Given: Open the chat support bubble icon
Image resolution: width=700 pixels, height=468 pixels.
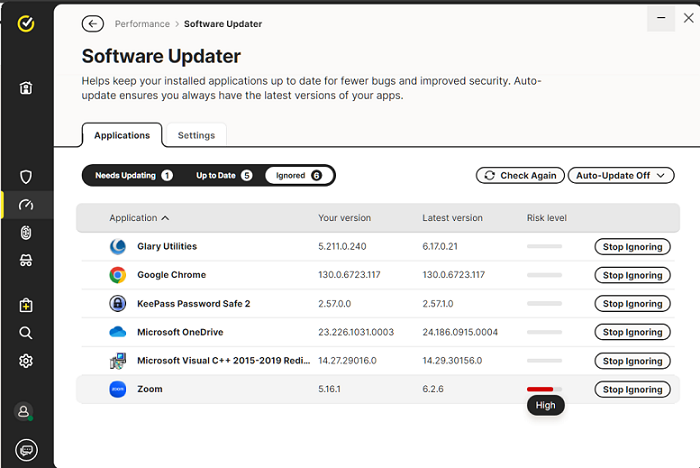Looking at the screenshot, I should click(26, 449).
